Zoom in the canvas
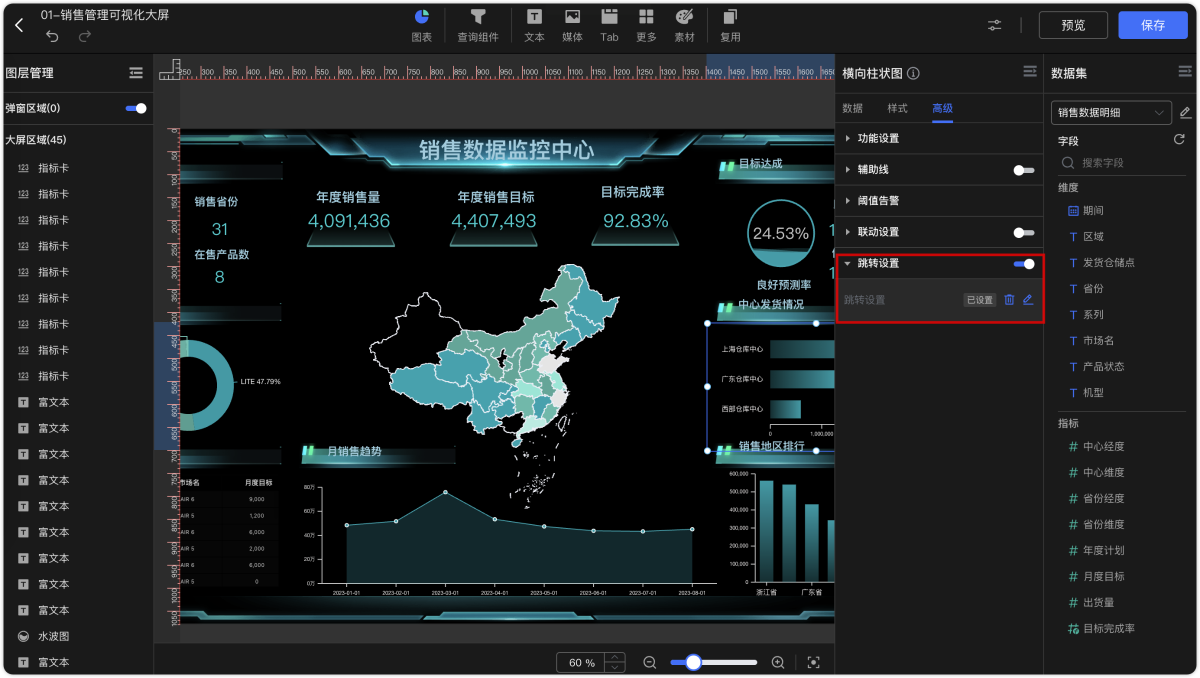 [x=778, y=662]
